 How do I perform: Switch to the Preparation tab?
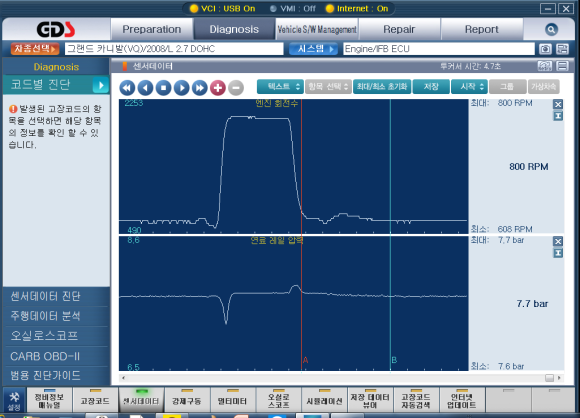pos(152,29)
